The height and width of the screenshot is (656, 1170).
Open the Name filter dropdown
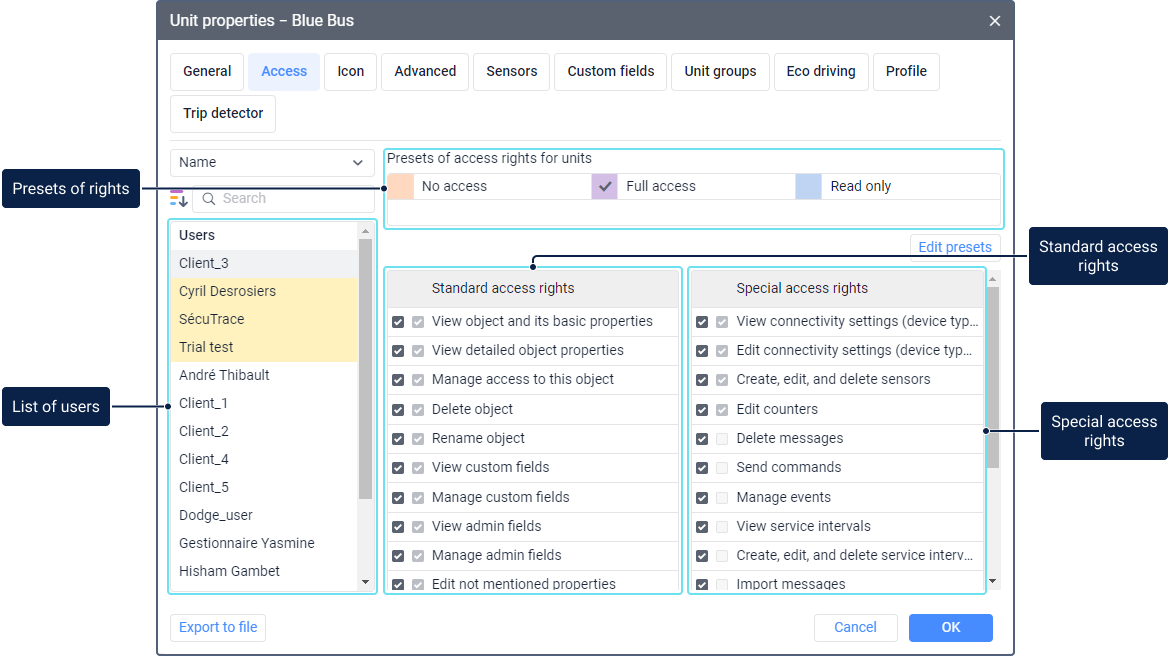[x=272, y=163]
